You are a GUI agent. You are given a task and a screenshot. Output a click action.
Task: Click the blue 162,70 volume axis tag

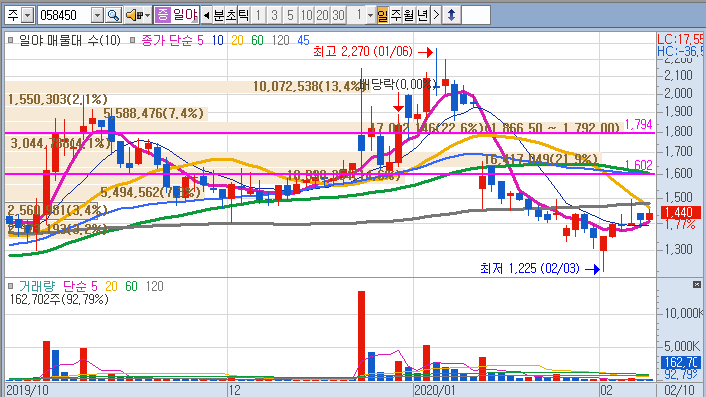(x=680, y=362)
